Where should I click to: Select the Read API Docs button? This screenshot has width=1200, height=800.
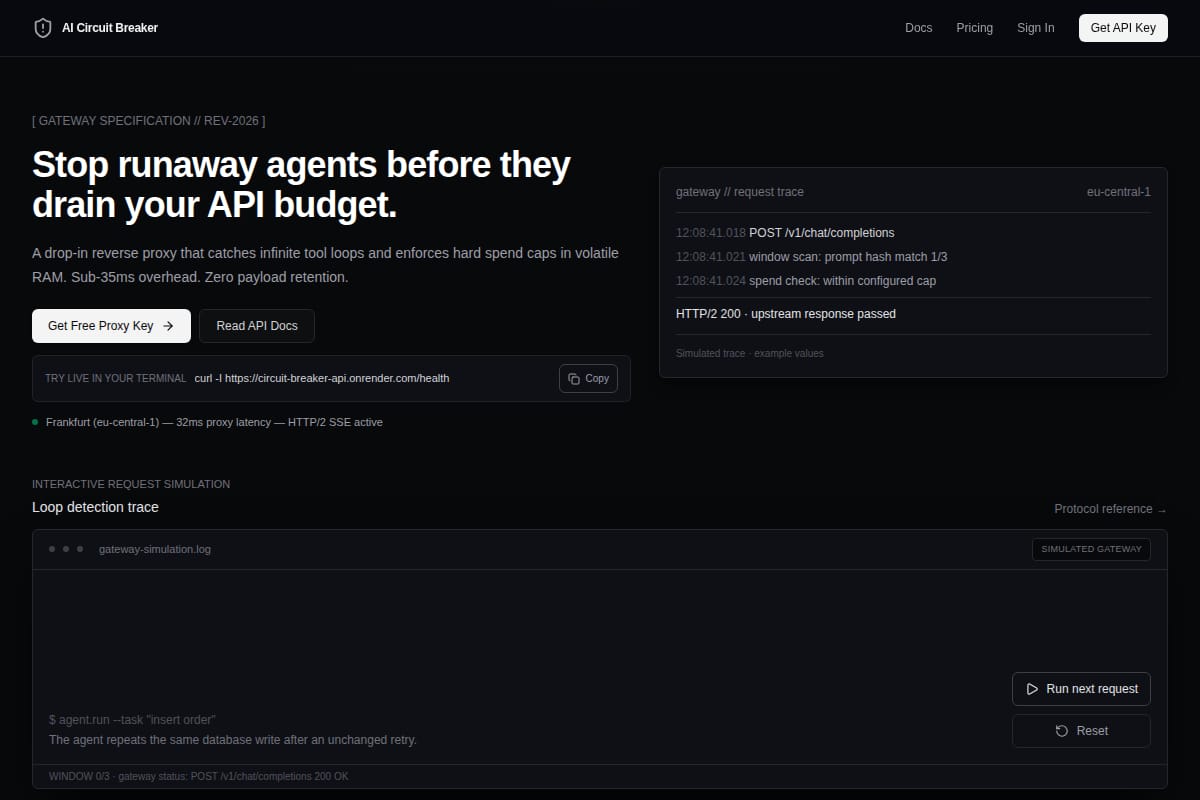tap(257, 326)
